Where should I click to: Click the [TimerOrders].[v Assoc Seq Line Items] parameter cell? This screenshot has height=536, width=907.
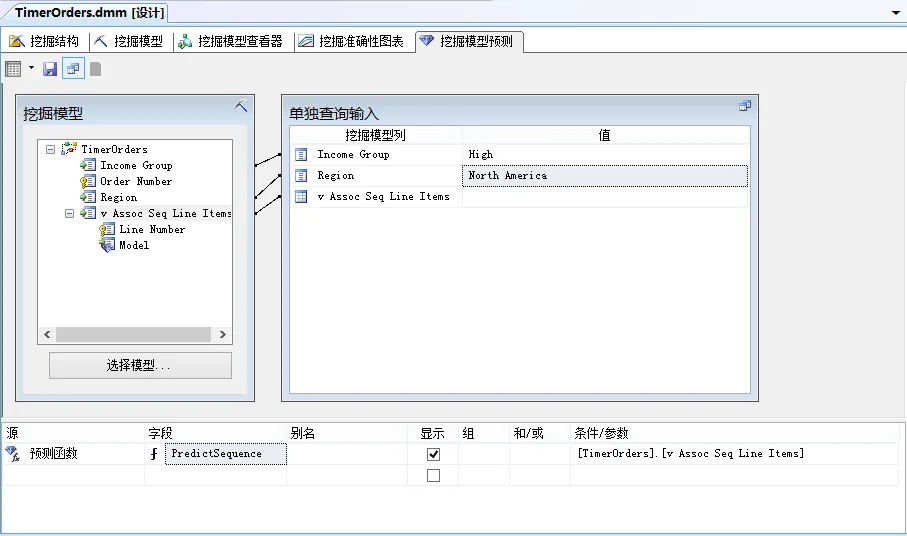click(x=735, y=454)
